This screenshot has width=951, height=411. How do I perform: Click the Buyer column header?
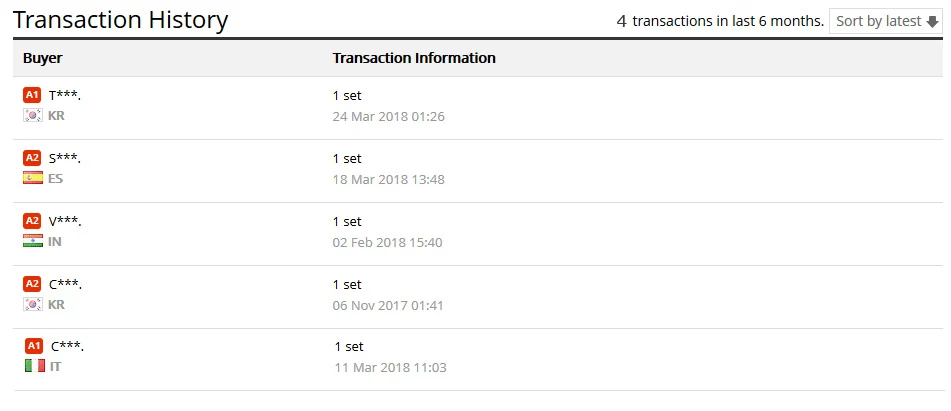click(43, 58)
